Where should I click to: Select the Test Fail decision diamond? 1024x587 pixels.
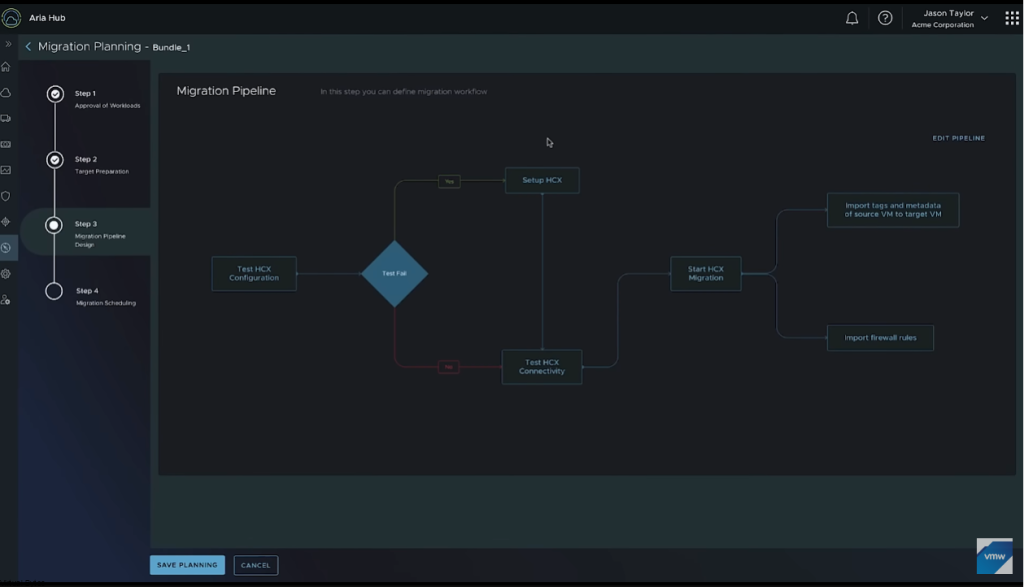point(394,274)
